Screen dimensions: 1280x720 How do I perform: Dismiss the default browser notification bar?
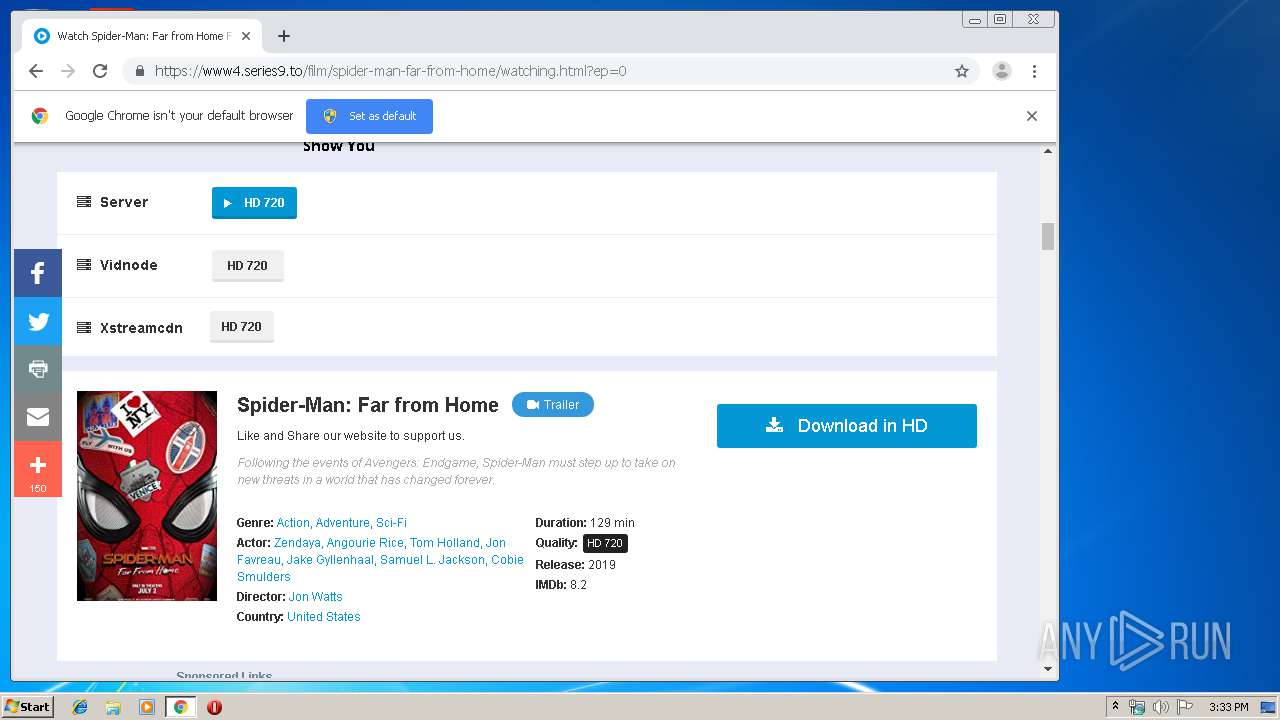click(x=1032, y=116)
